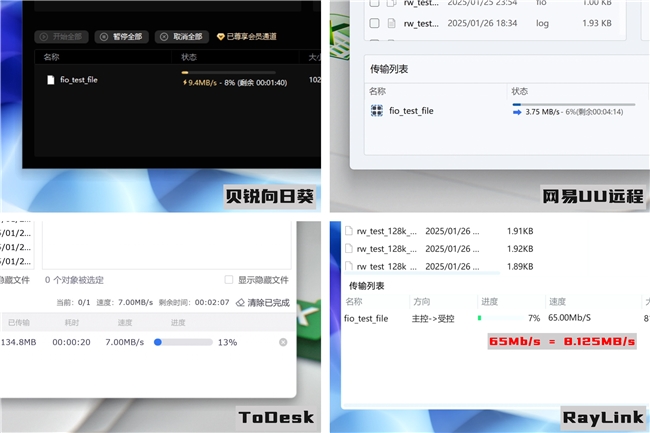Viewport: 650px width, 433px height.
Task: Enable the 显示隐藏文件 checkbox in ToDesk
Action: click(x=229, y=280)
